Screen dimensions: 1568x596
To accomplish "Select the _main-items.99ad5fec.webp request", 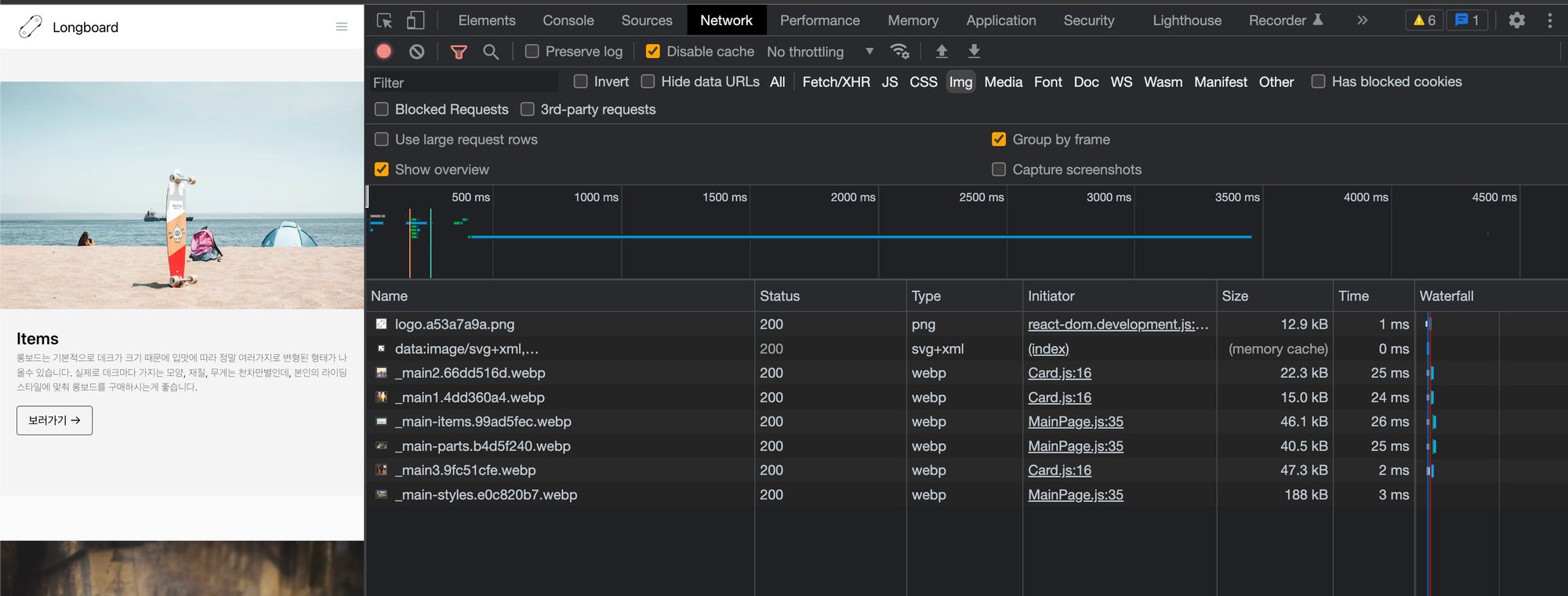I will click(x=483, y=421).
